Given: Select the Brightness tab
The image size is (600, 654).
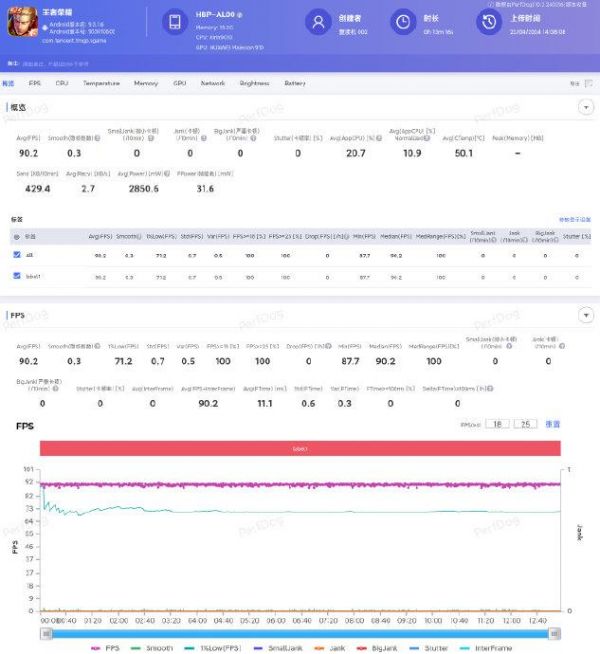Looking at the screenshot, I should [254, 84].
